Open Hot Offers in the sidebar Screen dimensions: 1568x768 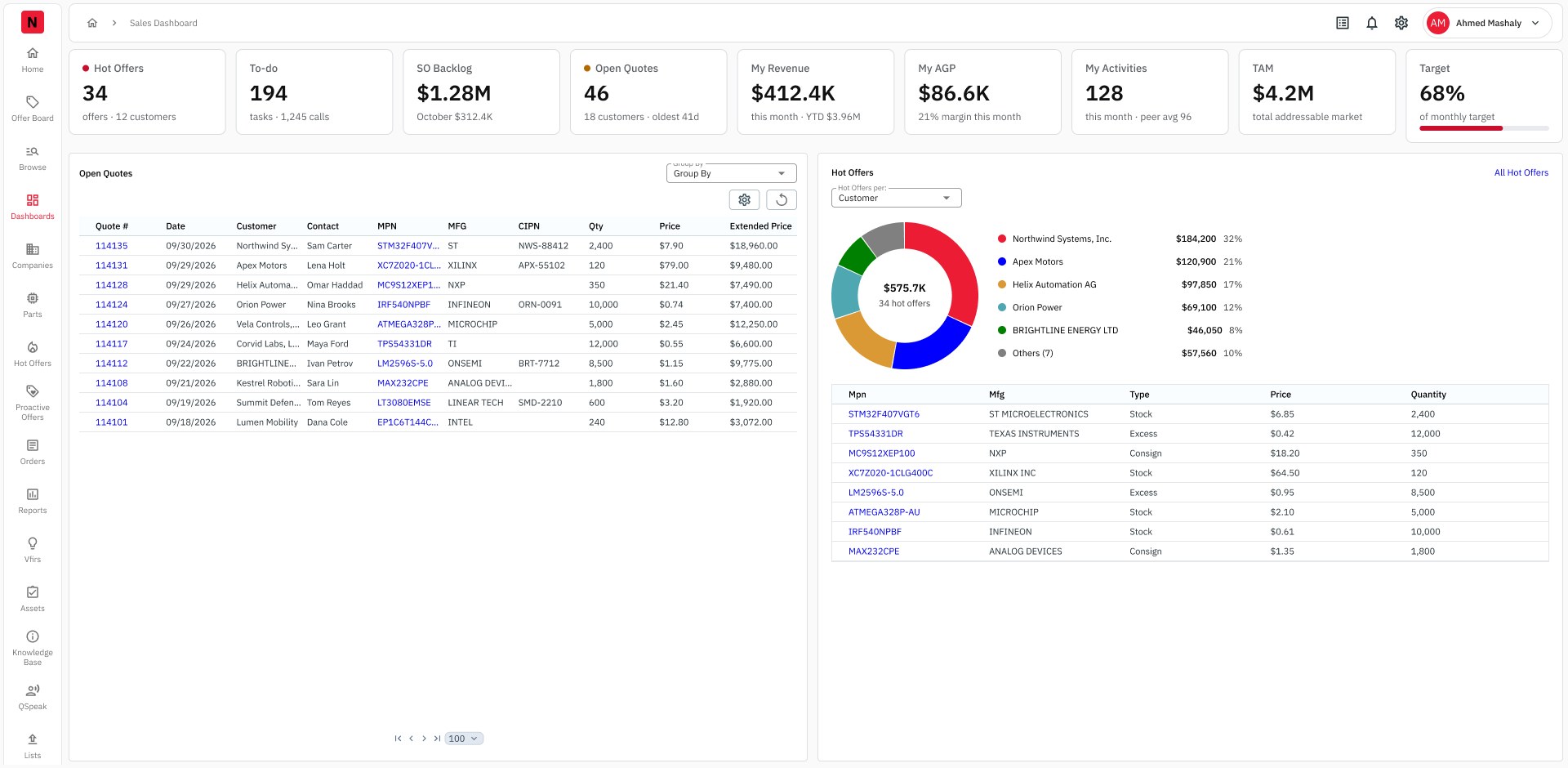pyautogui.click(x=33, y=355)
